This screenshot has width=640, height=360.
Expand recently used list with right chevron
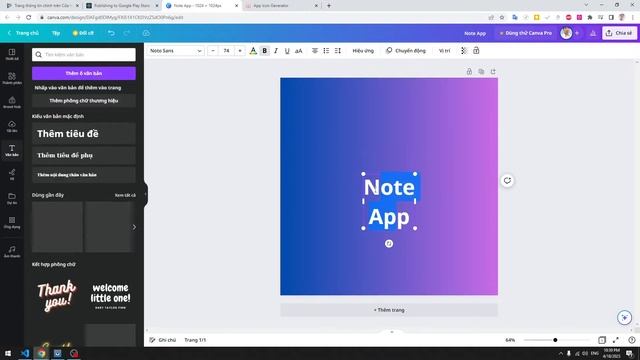134,227
